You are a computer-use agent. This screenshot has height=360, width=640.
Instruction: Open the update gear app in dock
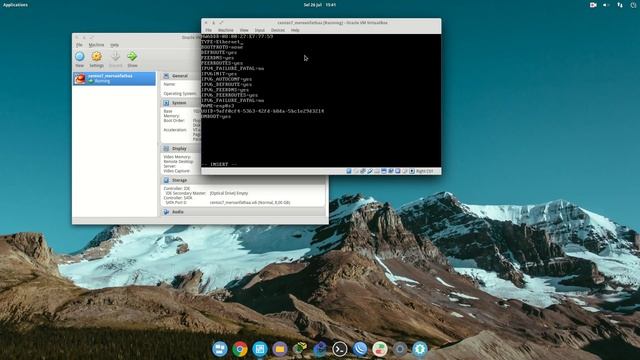pyautogui.click(x=420, y=349)
